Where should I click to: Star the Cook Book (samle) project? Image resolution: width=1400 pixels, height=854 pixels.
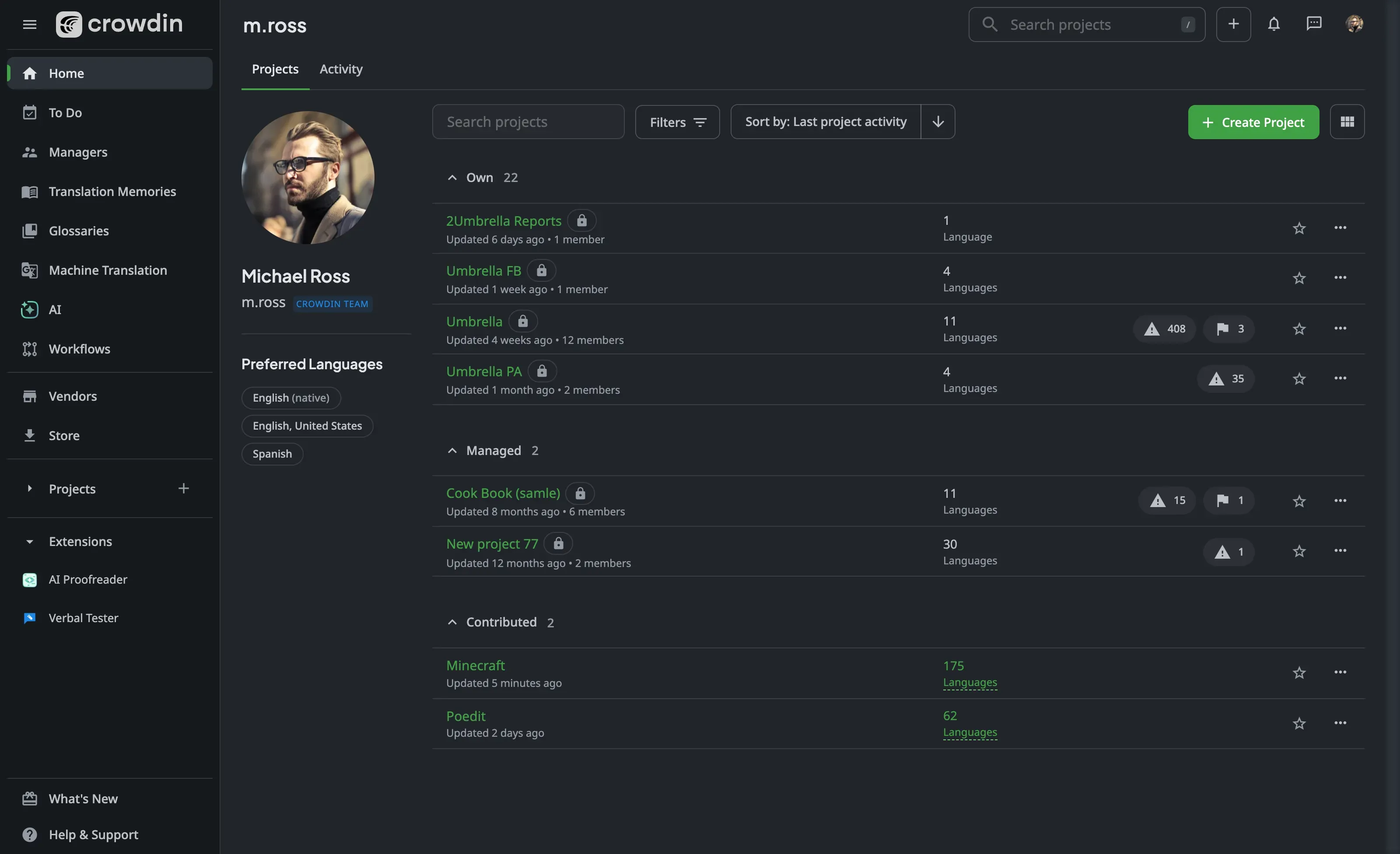[x=1299, y=501]
